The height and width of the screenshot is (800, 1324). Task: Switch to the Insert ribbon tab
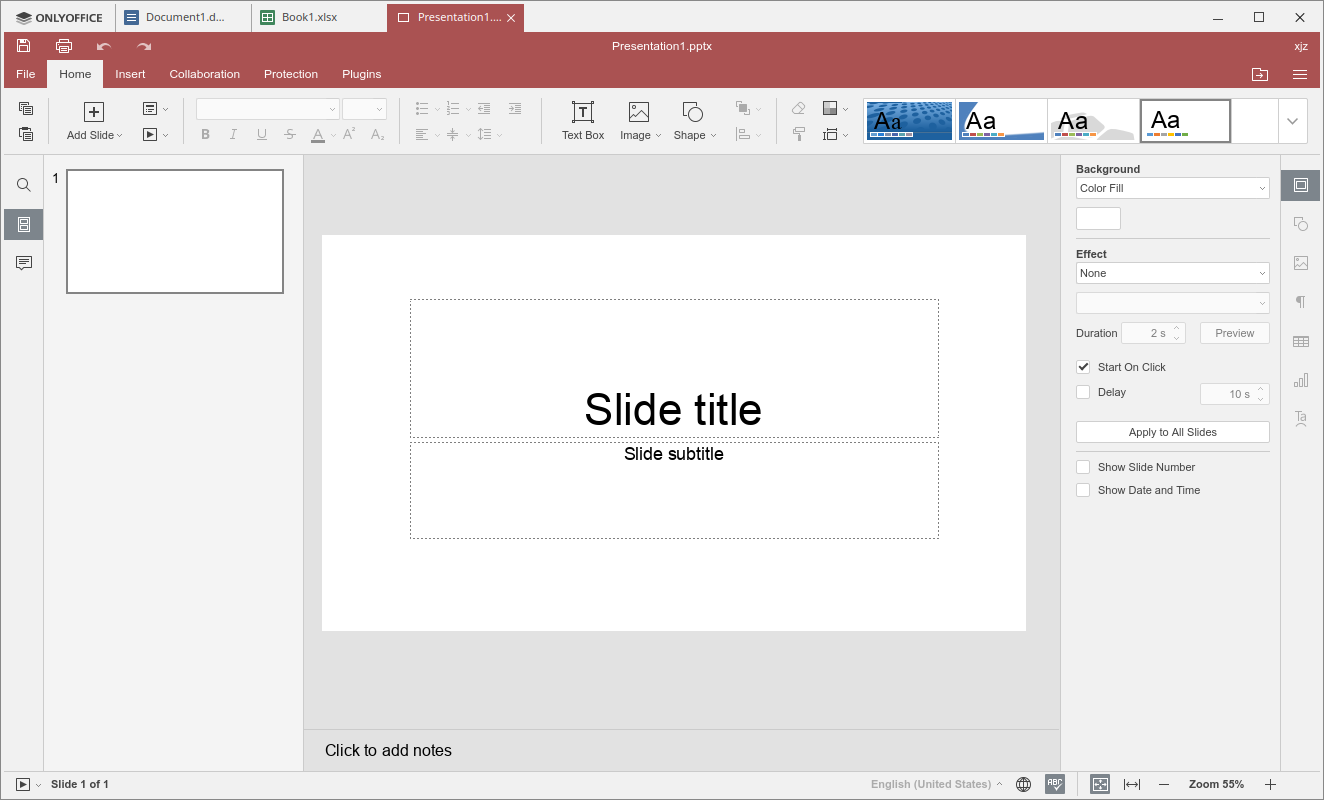click(x=130, y=74)
